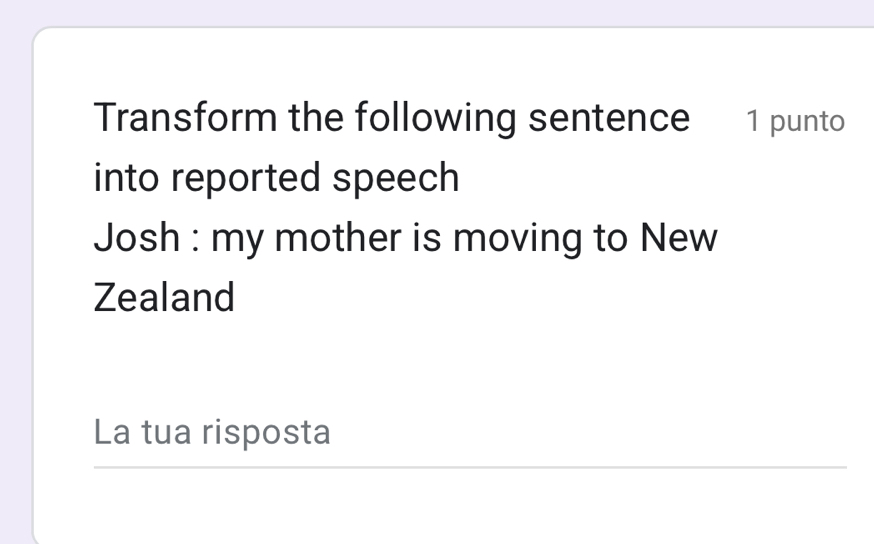Image resolution: width=874 pixels, height=544 pixels.
Task: Click the underline beneath the answer placeholder
Action: click(x=470, y=466)
